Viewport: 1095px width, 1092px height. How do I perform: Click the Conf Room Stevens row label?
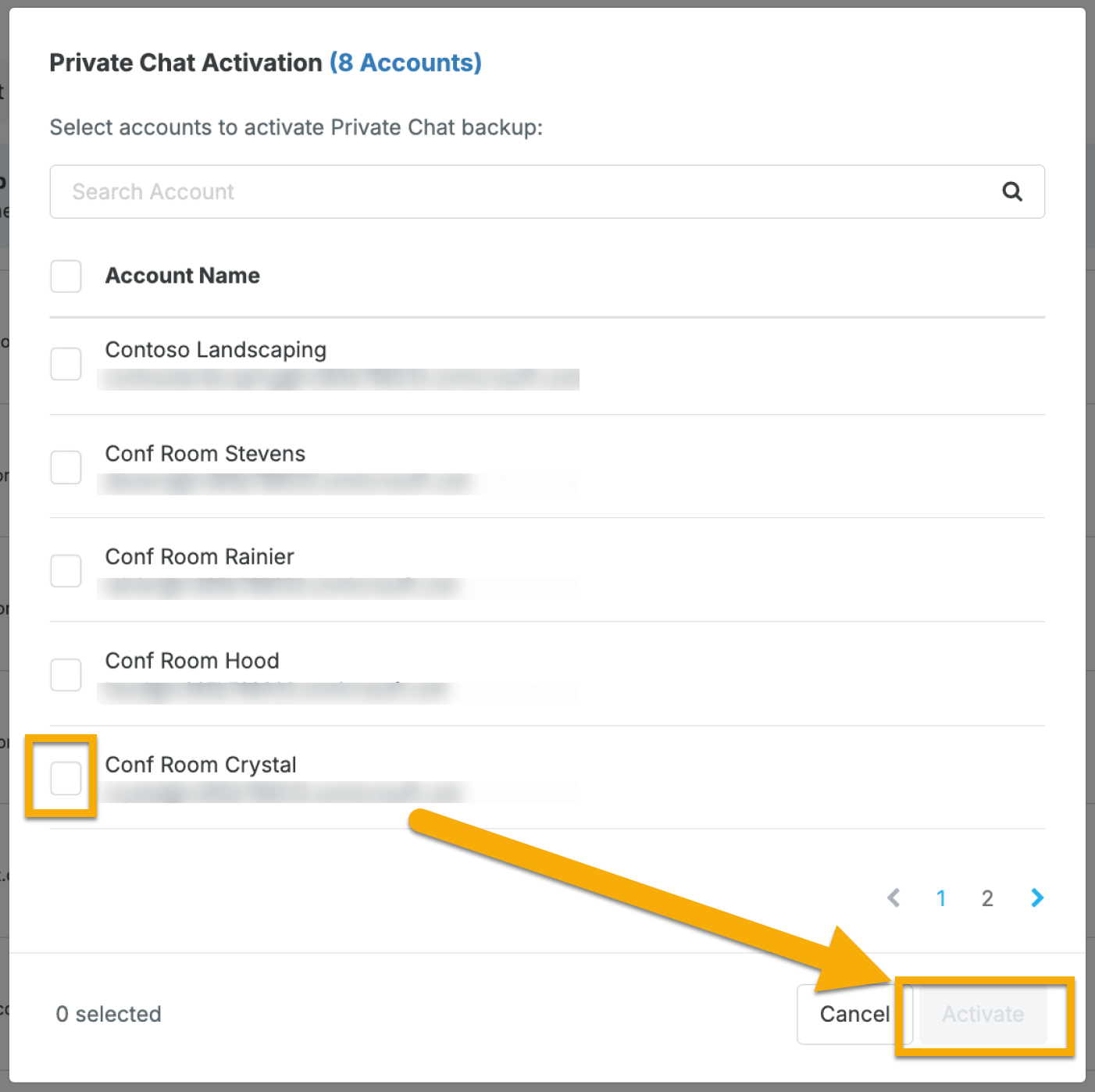click(205, 454)
